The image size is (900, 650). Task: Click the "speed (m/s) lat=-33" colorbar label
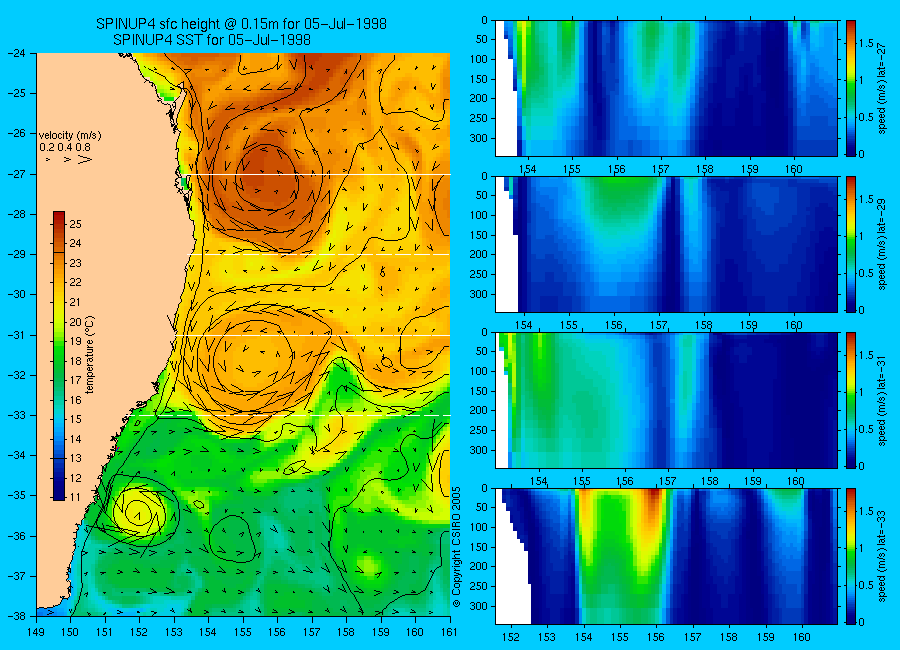883,556
